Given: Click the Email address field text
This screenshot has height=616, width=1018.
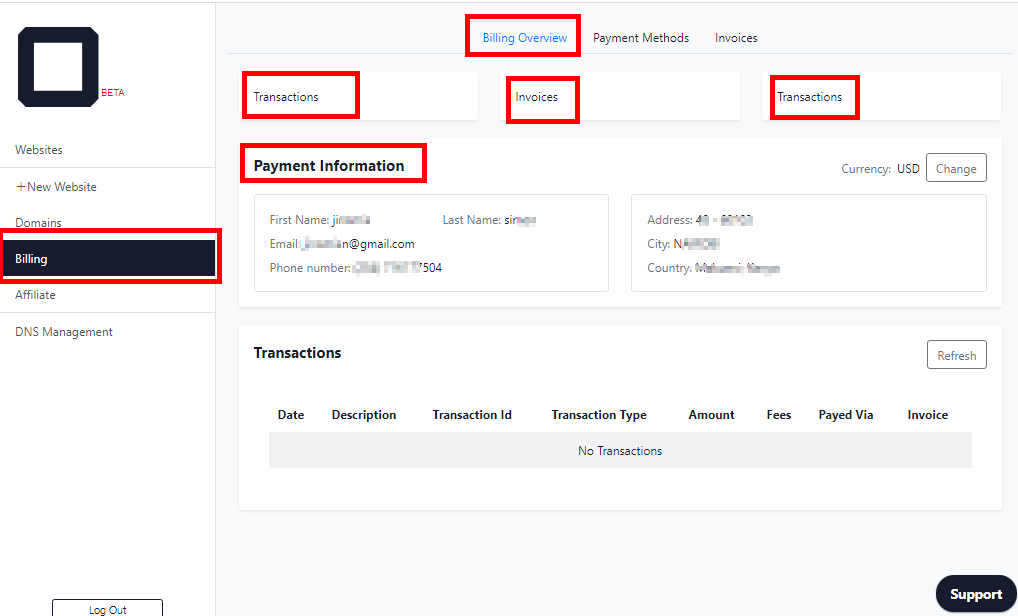Looking at the screenshot, I should (x=342, y=244).
